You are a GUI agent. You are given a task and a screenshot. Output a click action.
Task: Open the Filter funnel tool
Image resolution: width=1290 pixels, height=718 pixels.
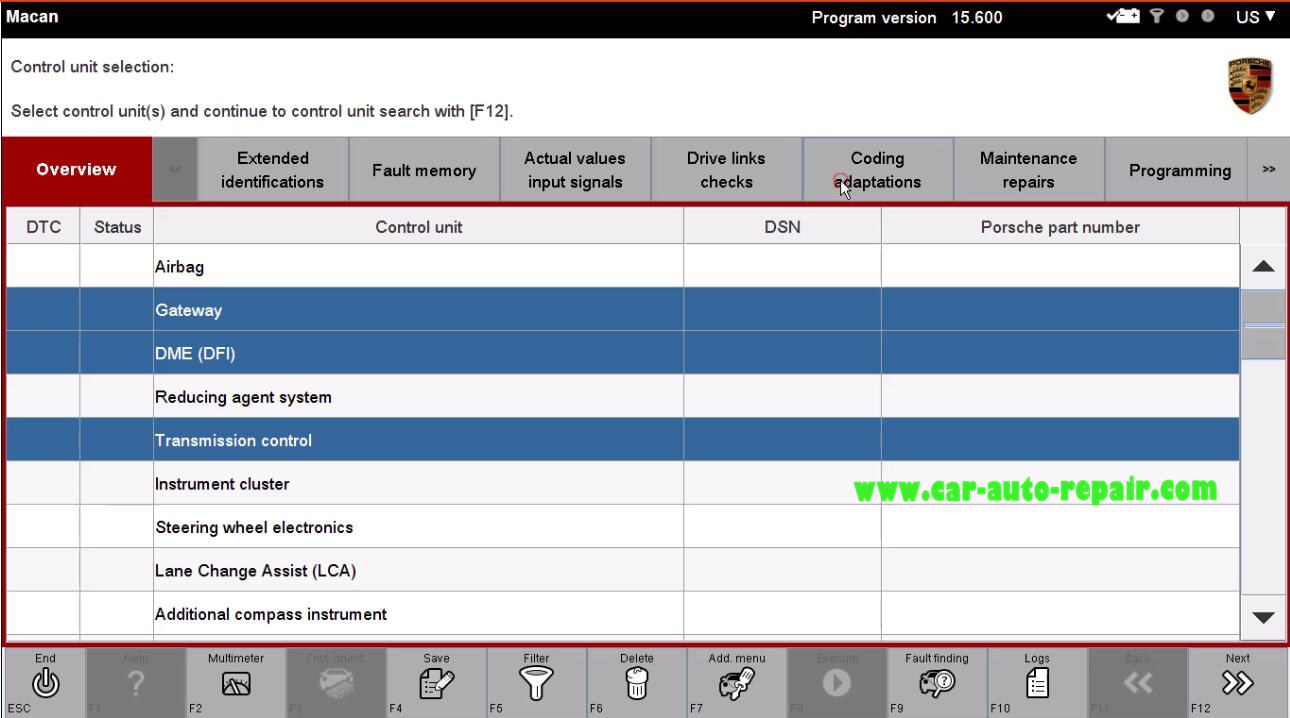click(x=536, y=682)
